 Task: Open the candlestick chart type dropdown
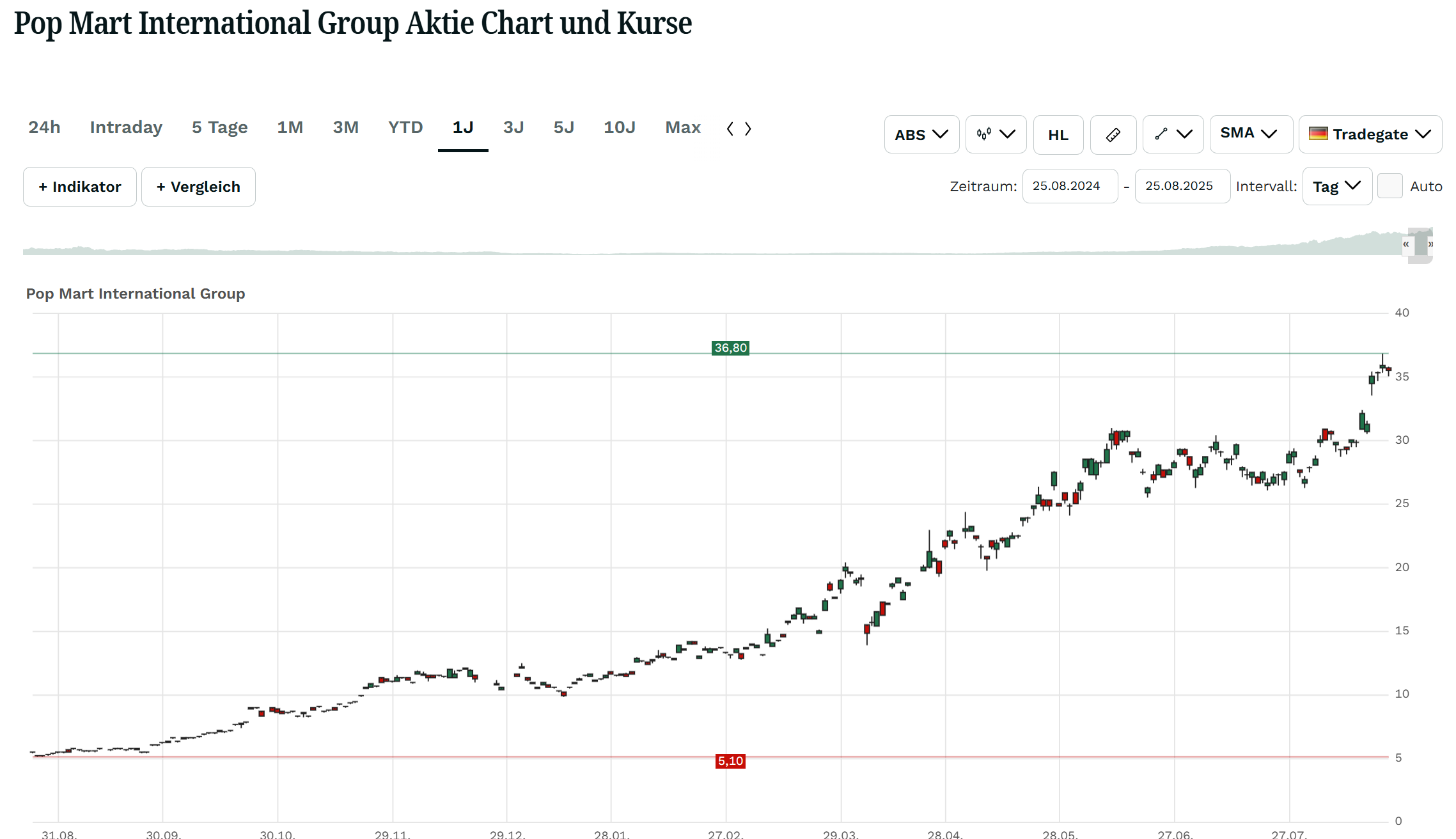click(996, 134)
